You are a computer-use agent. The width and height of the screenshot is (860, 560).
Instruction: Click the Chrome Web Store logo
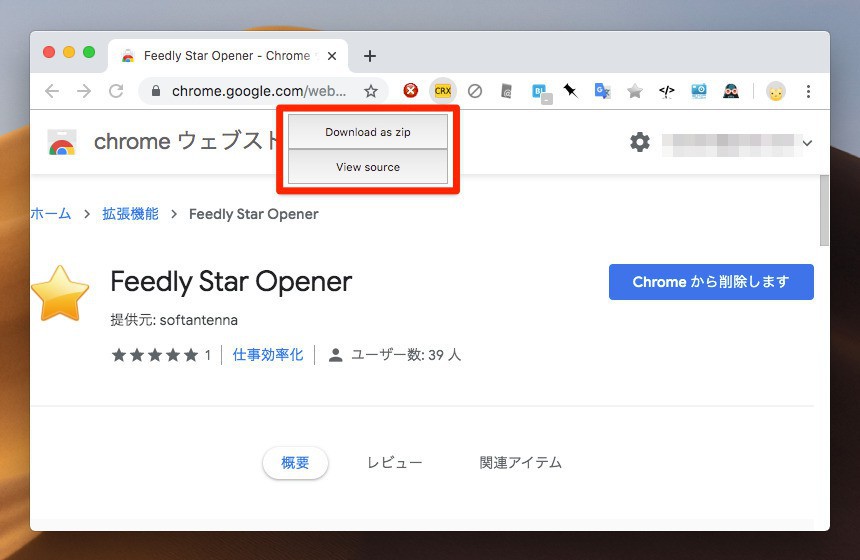(61, 142)
